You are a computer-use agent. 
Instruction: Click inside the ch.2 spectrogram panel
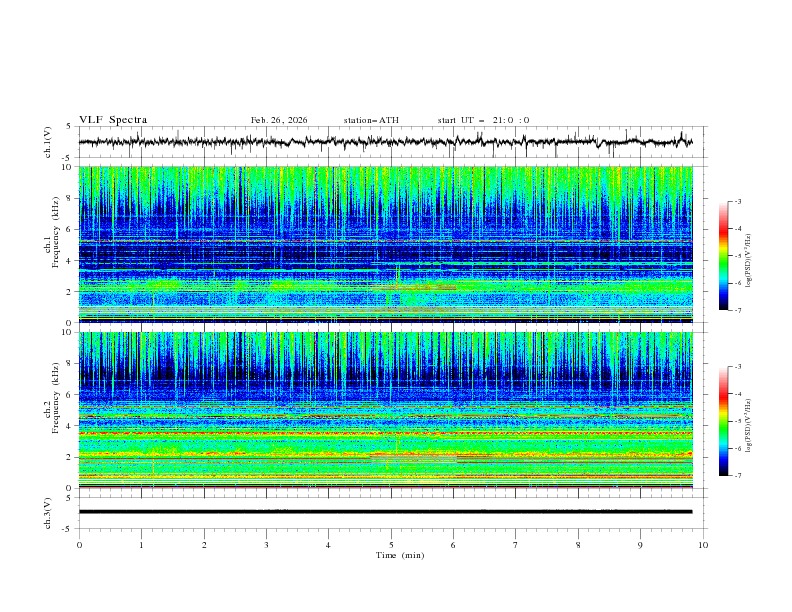(386, 410)
